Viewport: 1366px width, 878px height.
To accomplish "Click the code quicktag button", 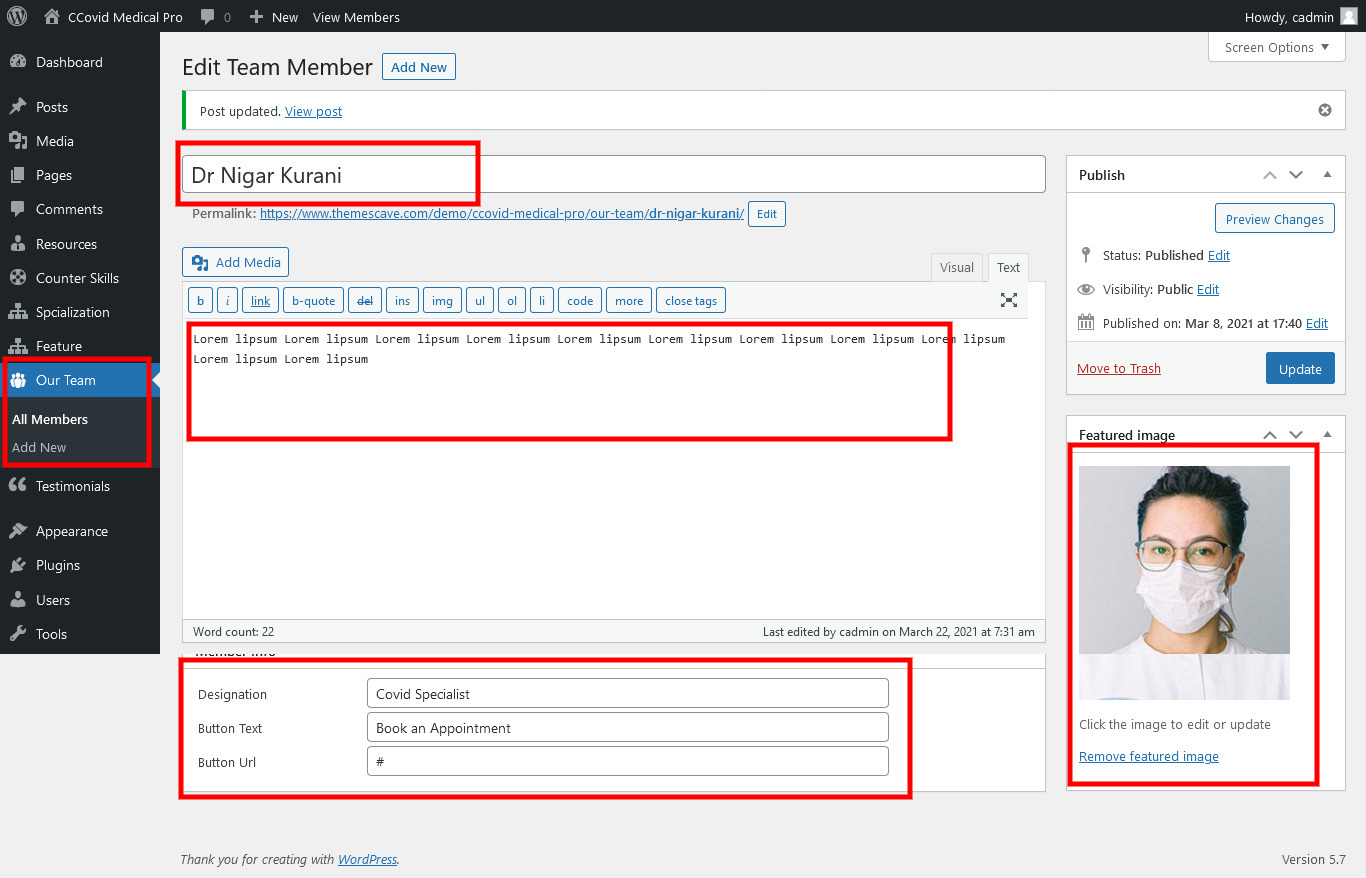I will [580, 300].
